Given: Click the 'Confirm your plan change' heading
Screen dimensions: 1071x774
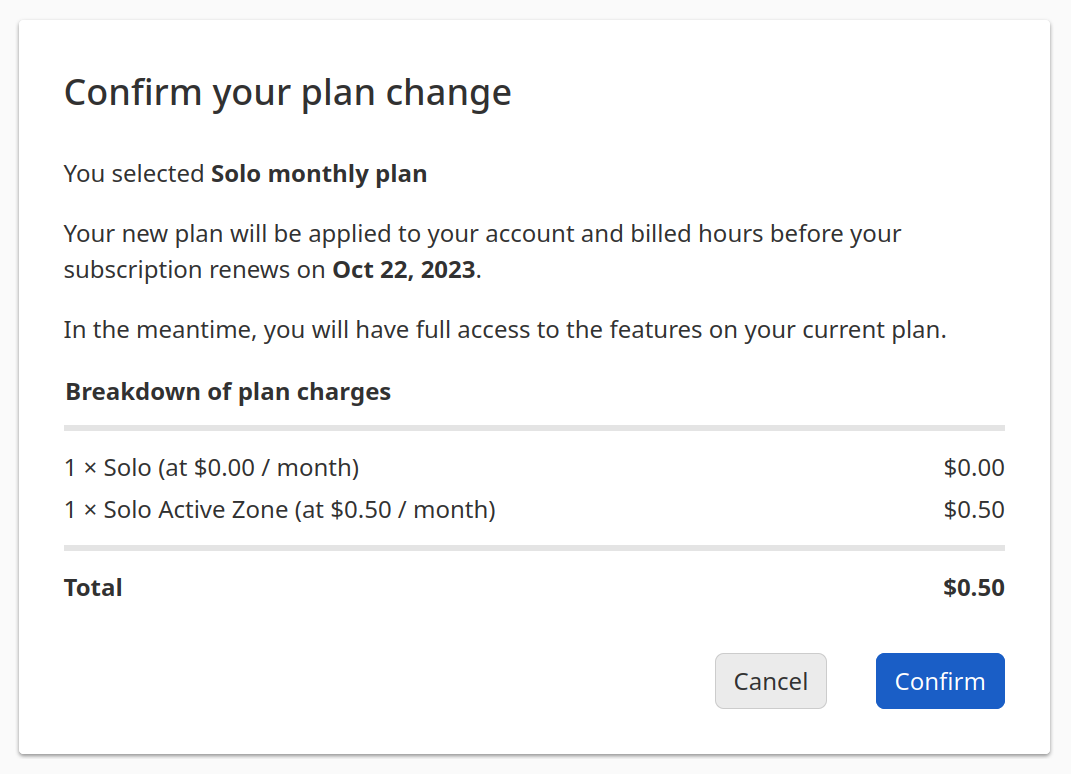Looking at the screenshot, I should (287, 93).
